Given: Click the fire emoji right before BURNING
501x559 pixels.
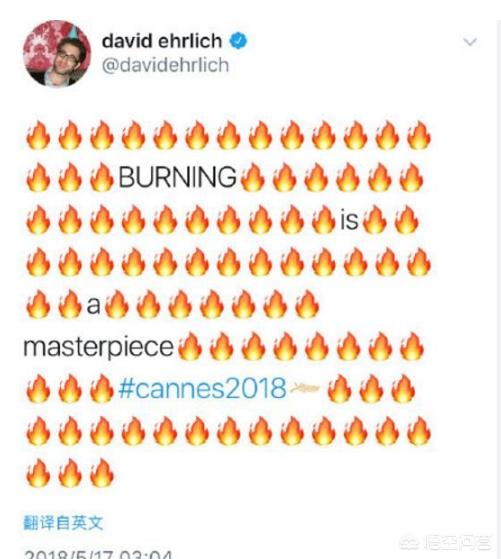Looking at the screenshot, I should point(102,177).
